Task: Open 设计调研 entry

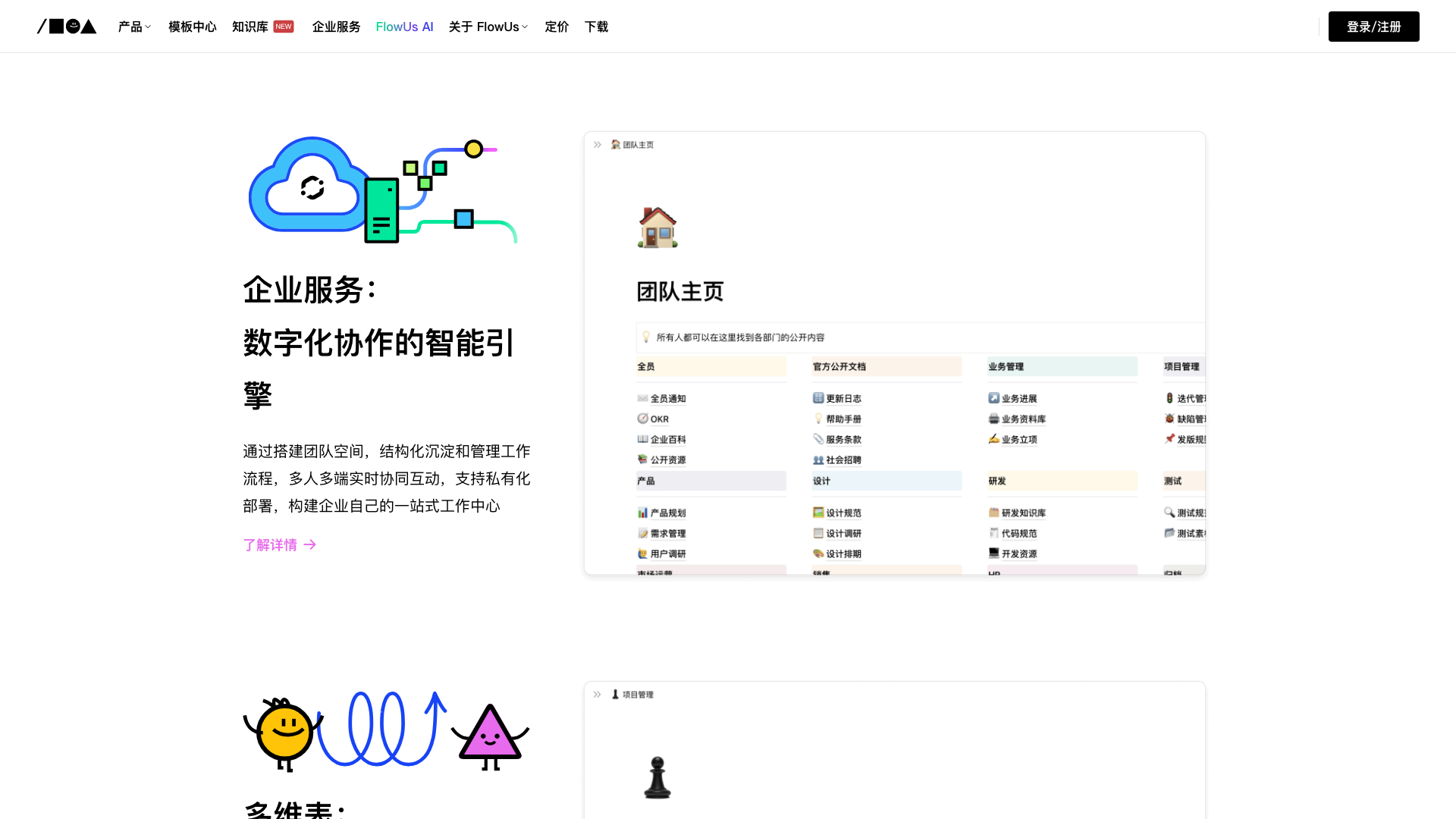Action: tap(837, 533)
